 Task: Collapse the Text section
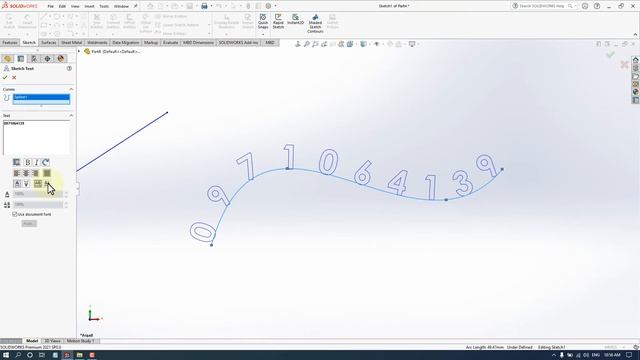click(x=71, y=116)
